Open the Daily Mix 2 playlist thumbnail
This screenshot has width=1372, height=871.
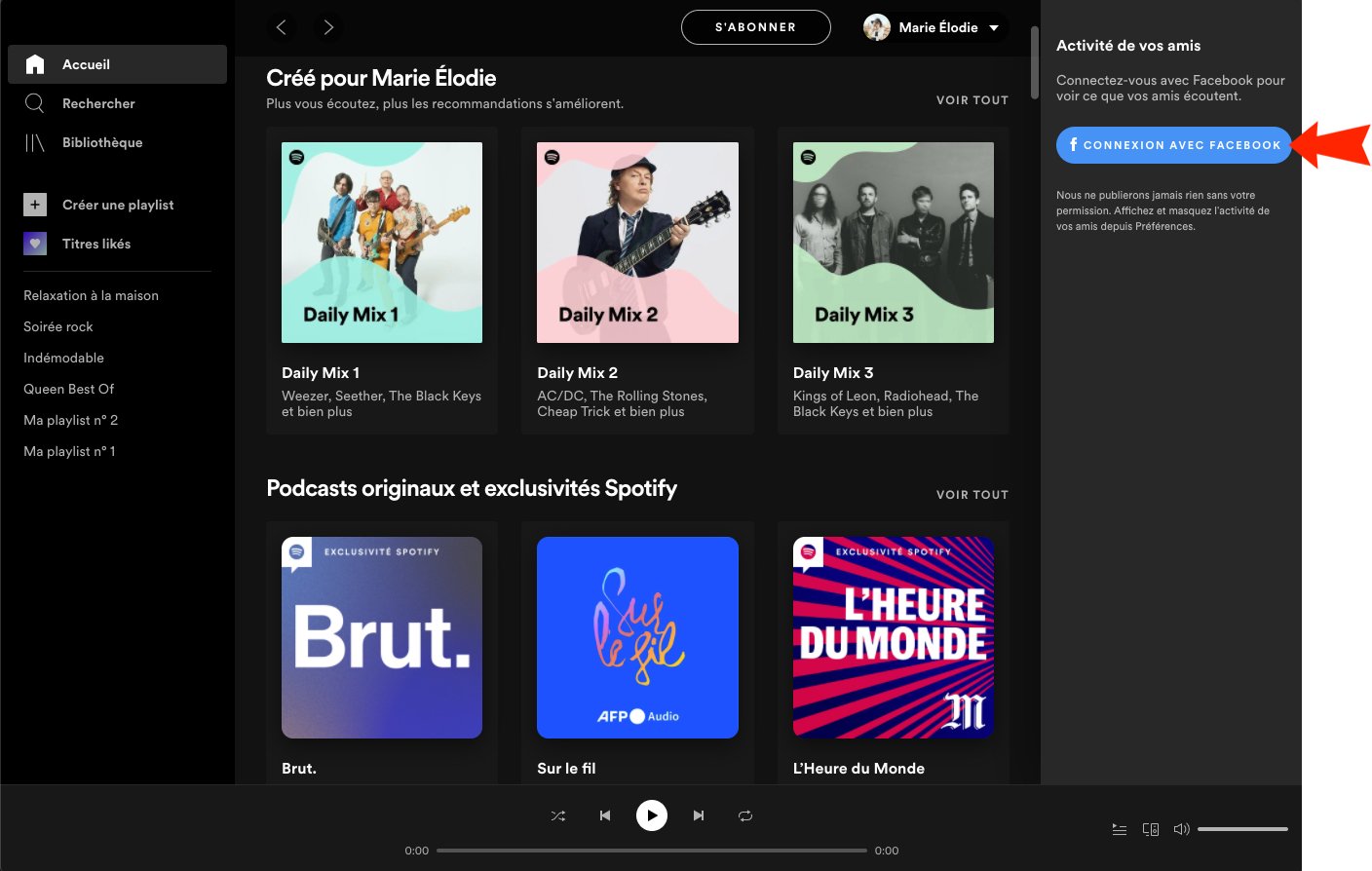637,243
